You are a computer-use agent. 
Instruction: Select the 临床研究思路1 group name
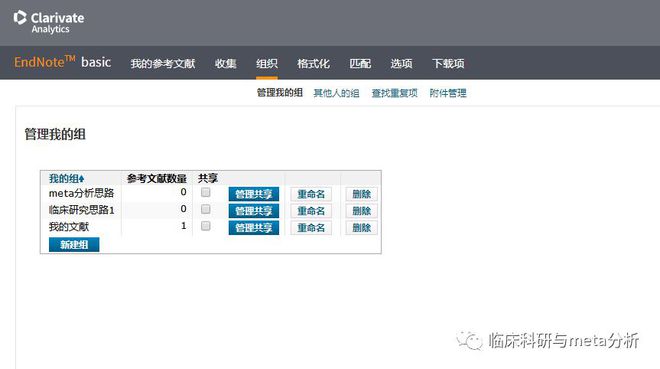(82, 210)
